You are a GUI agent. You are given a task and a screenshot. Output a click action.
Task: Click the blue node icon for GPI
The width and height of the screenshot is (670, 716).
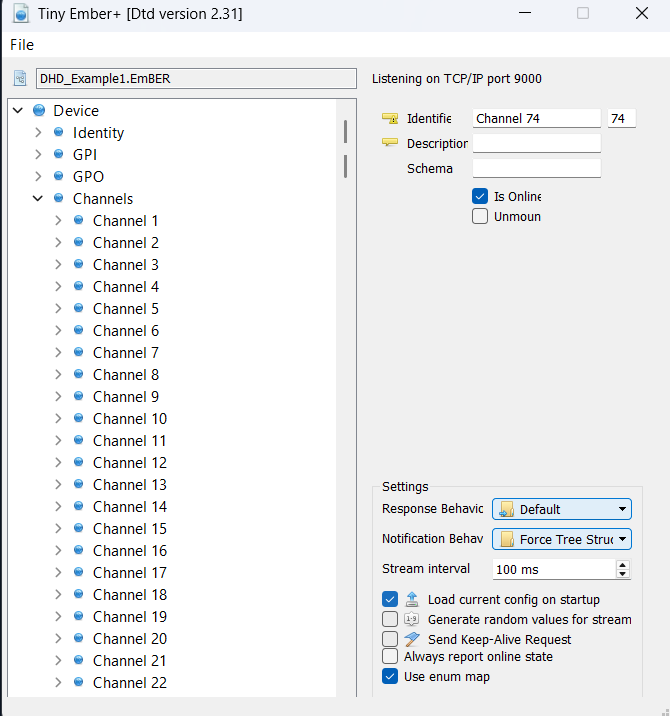[x=59, y=154]
